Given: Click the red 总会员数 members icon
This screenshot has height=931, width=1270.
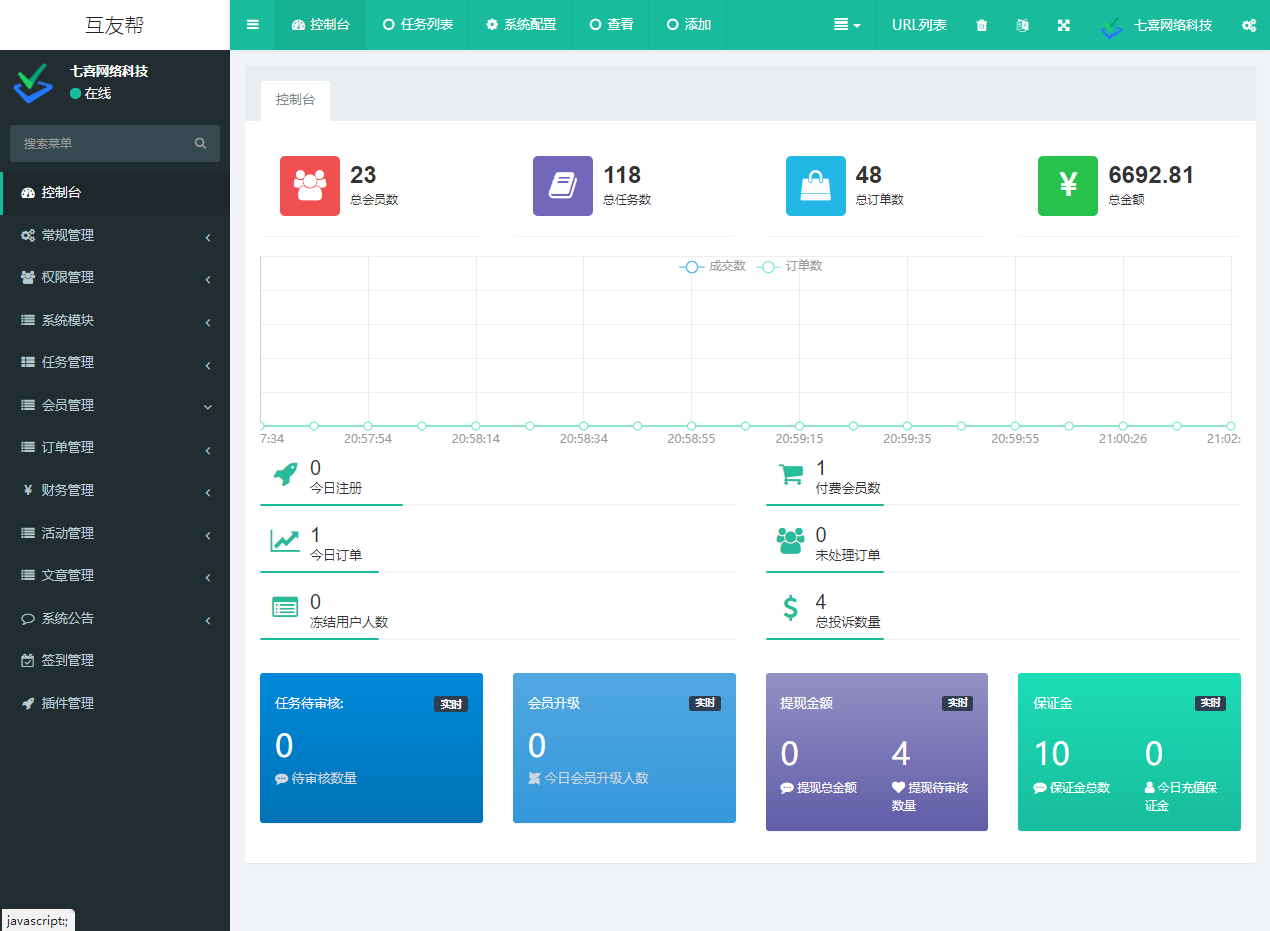Looking at the screenshot, I should pyautogui.click(x=310, y=186).
